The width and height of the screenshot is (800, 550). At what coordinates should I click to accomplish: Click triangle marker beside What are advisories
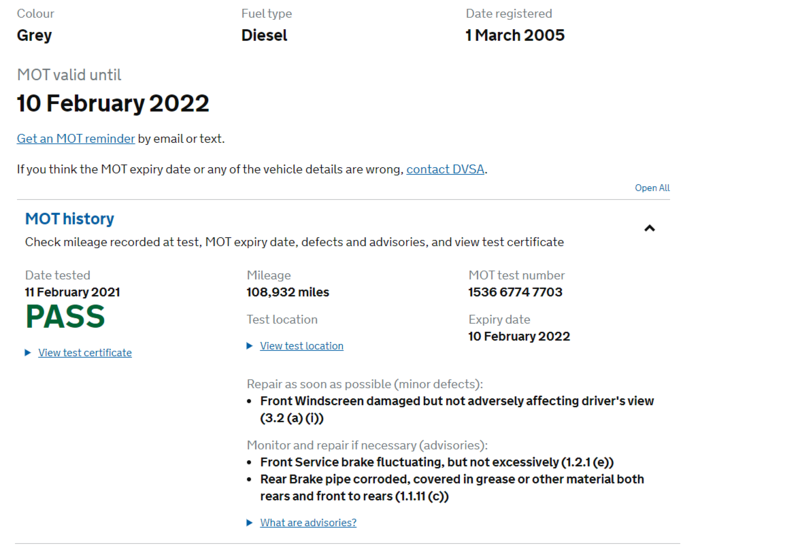click(x=250, y=523)
